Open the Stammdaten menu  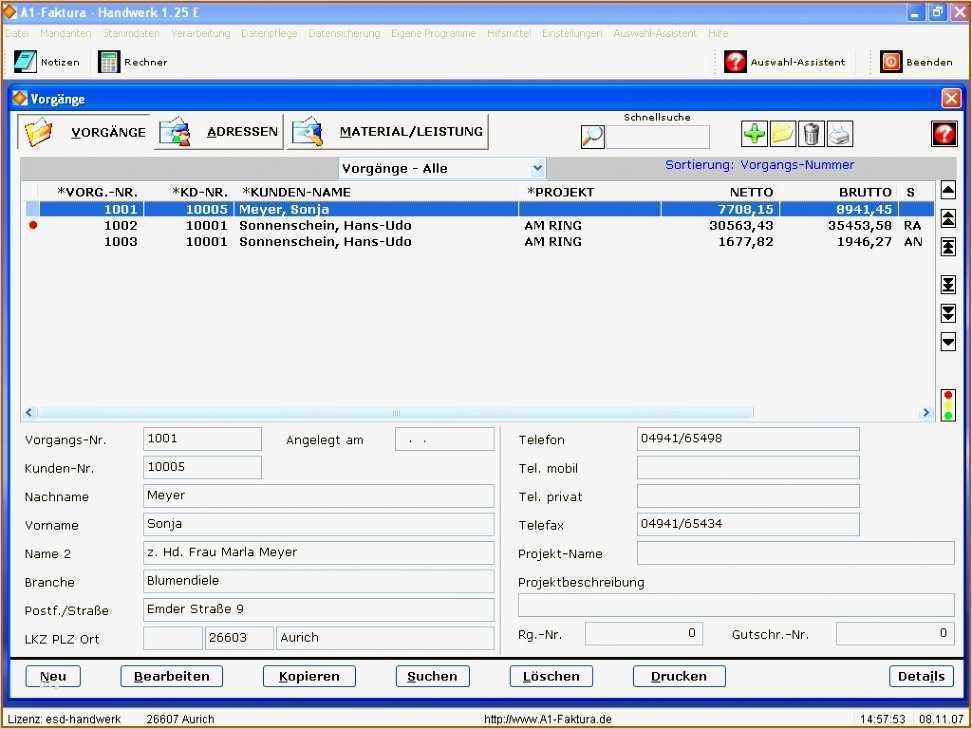[131, 33]
